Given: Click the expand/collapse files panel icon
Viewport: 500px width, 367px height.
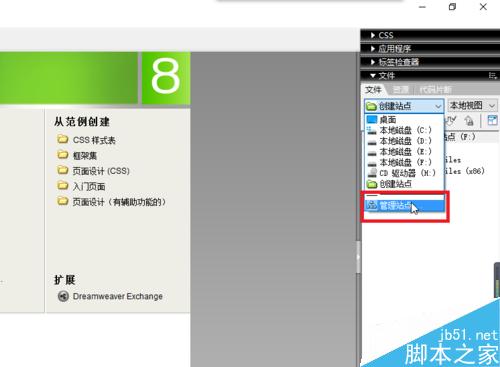Looking at the screenshot, I should tap(492, 120).
